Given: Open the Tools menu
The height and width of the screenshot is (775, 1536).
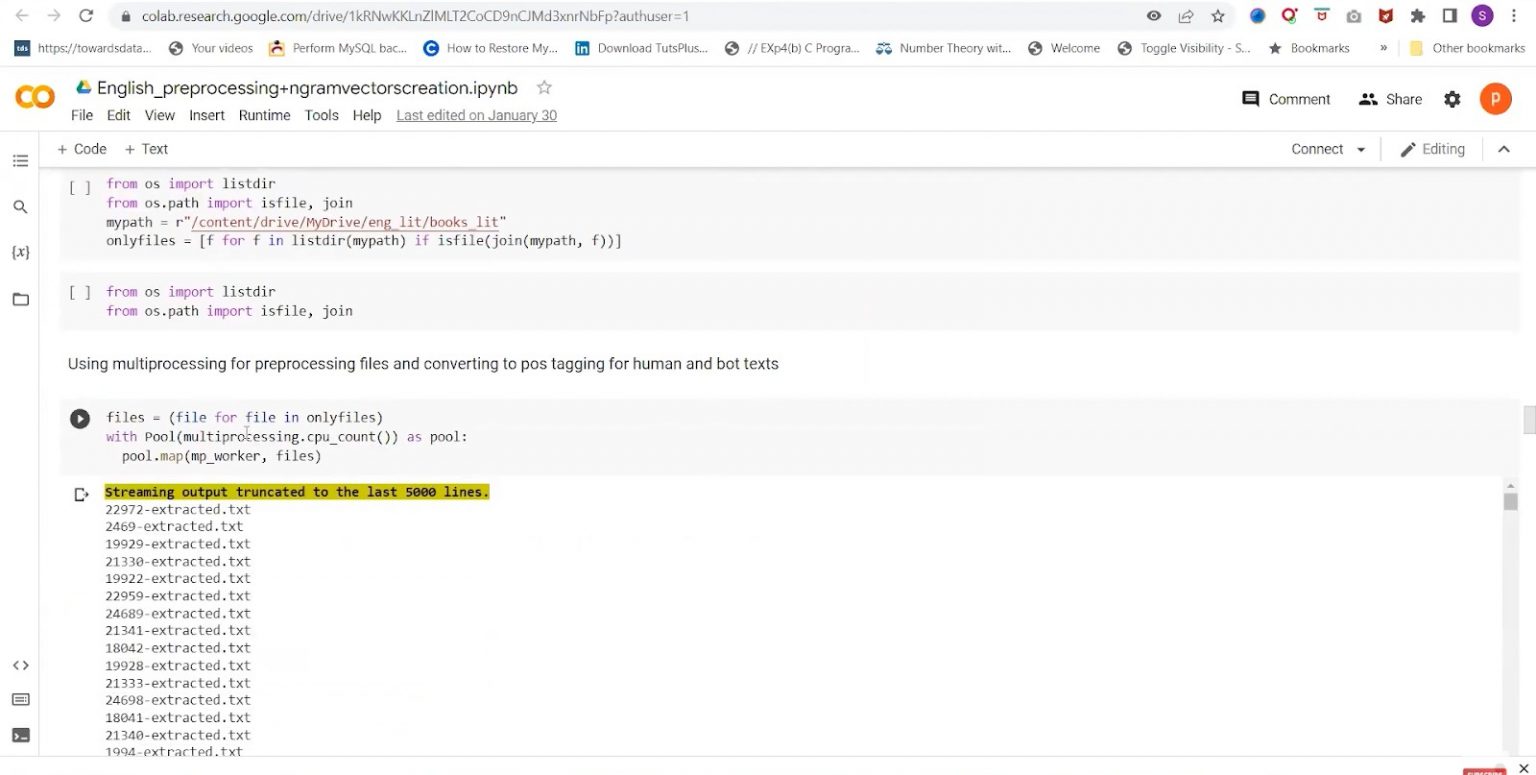Looking at the screenshot, I should click(321, 115).
